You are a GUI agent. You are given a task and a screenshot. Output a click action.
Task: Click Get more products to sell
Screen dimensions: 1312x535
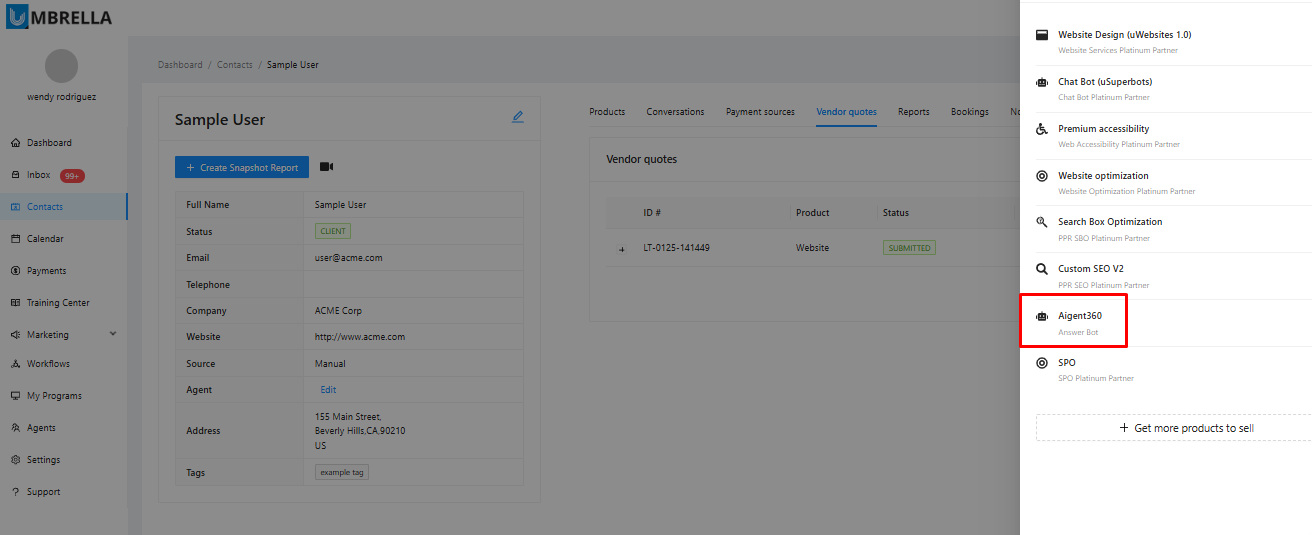(x=1185, y=428)
